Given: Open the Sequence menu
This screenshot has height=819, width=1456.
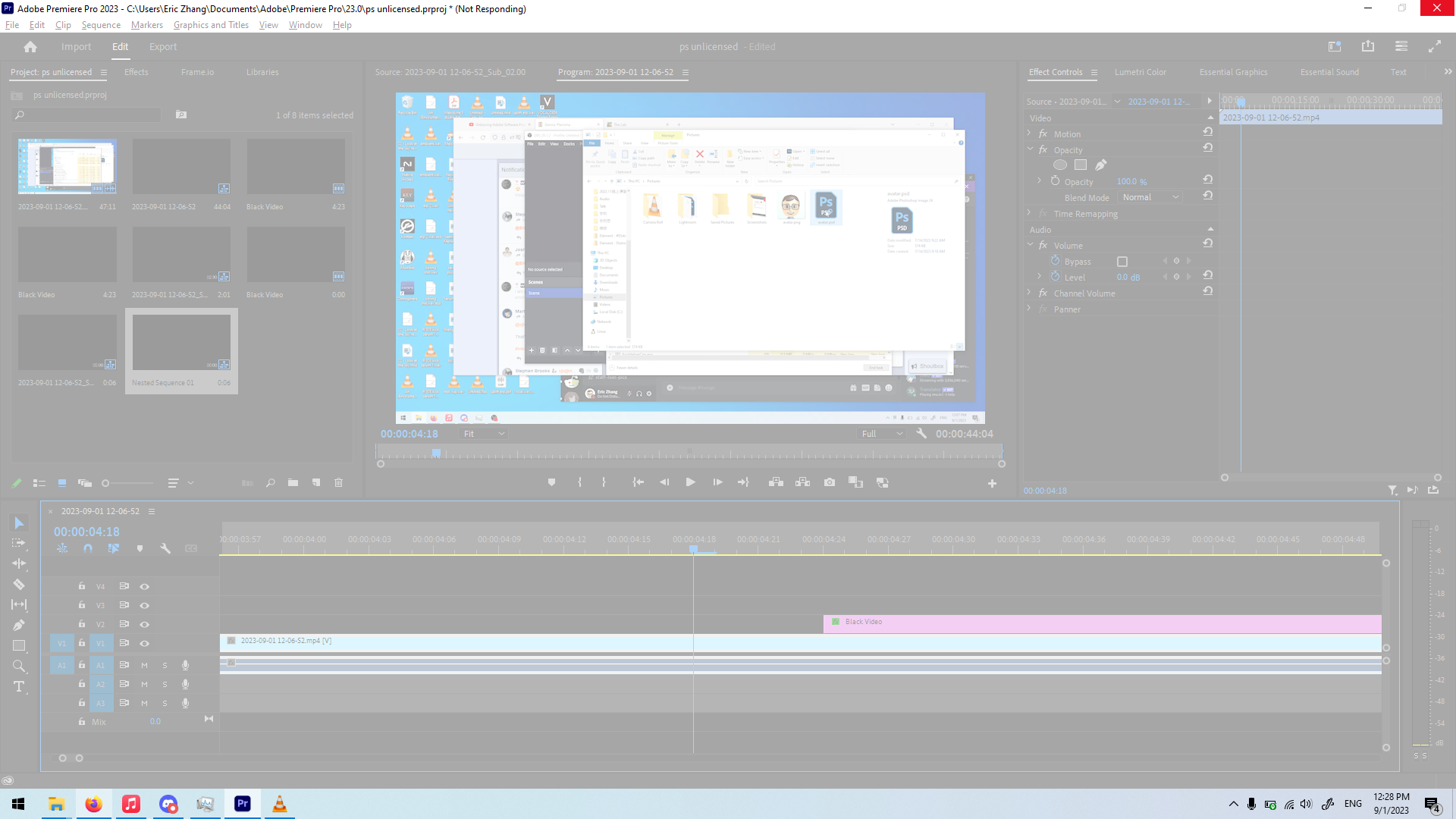Looking at the screenshot, I should pyautogui.click(x=101, y=25).
